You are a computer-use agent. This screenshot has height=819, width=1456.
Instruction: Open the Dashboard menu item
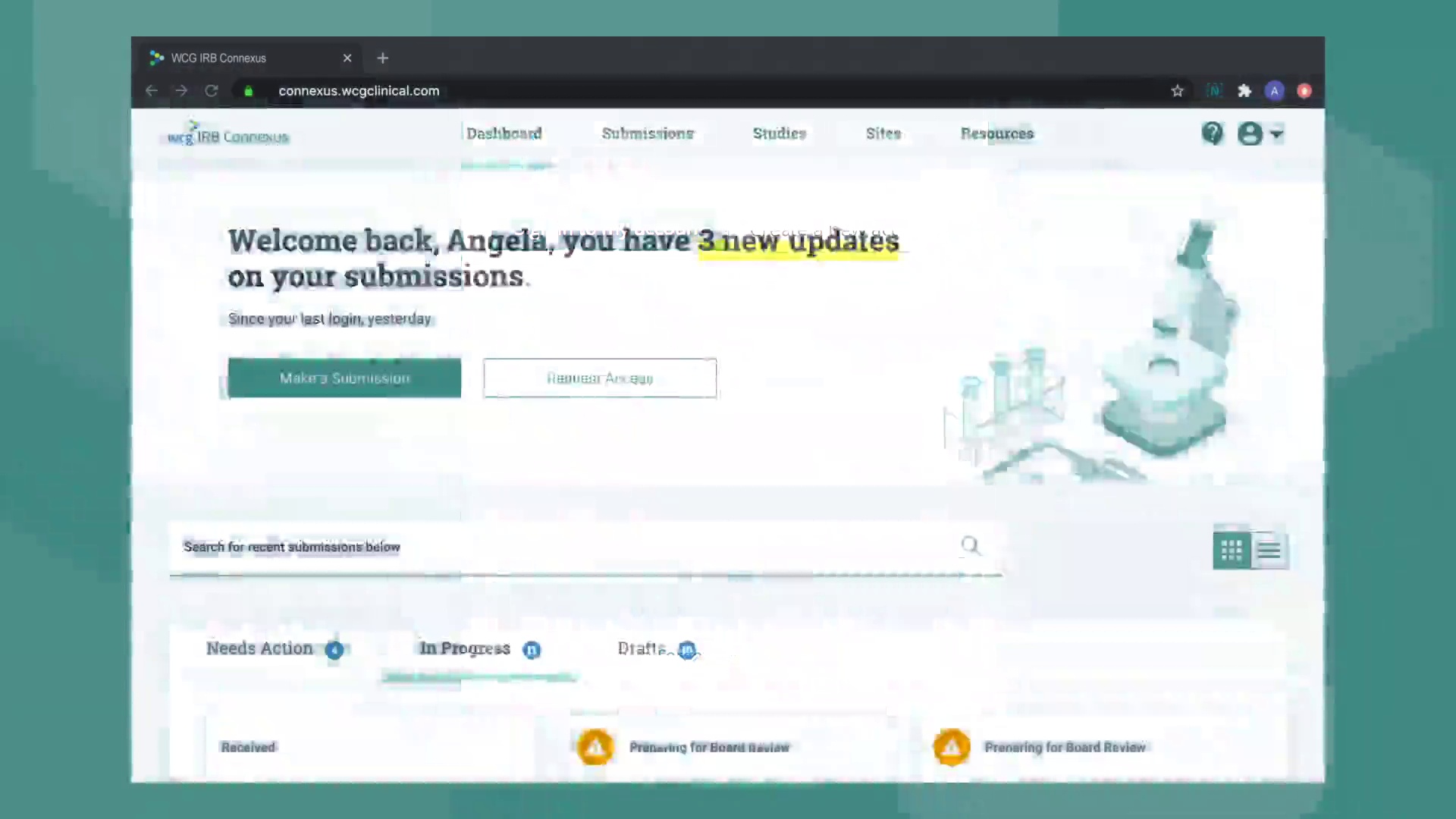pos(504,133)
